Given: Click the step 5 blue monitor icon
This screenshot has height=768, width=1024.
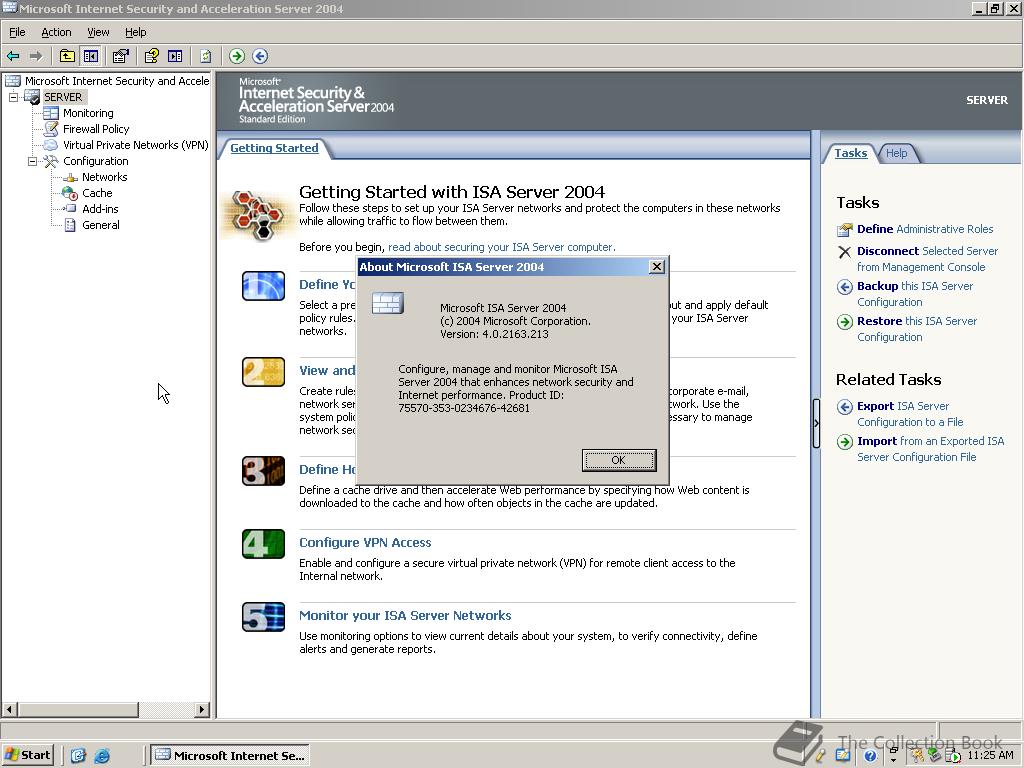Looking at the screenshot, I should point(263,617).
